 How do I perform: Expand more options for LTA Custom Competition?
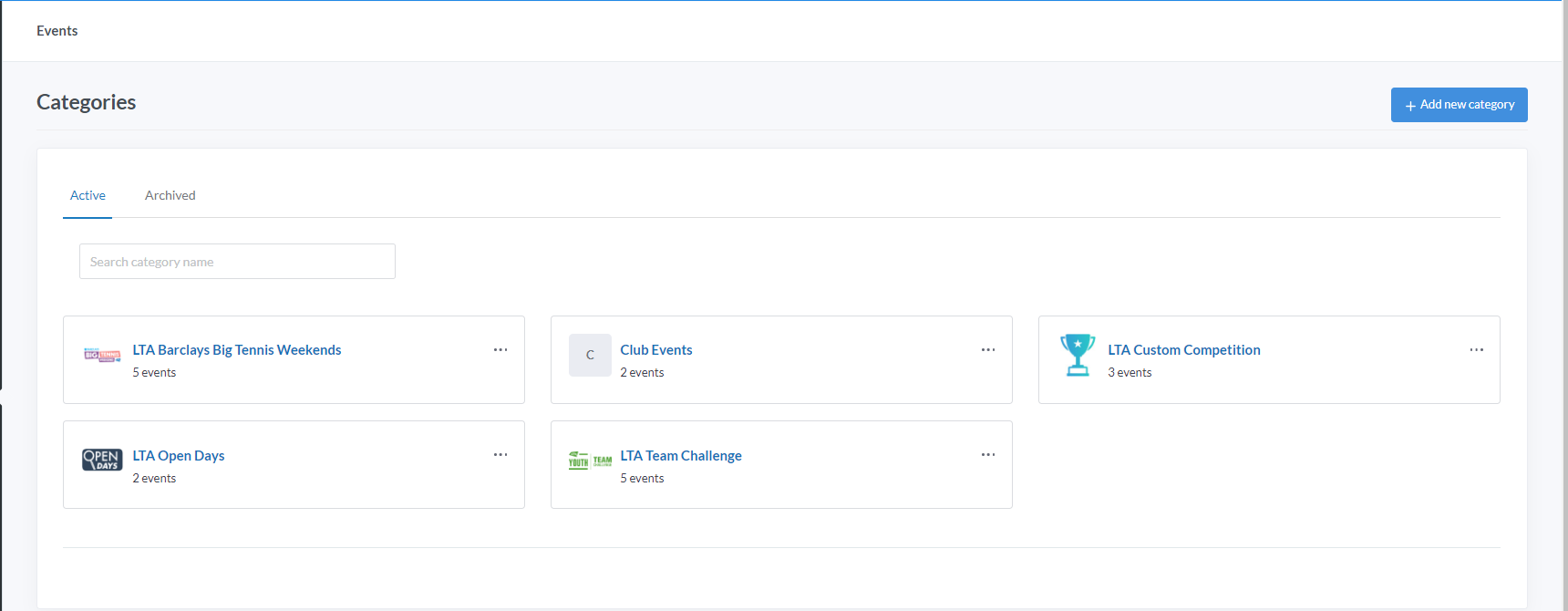pos(1476,350)
